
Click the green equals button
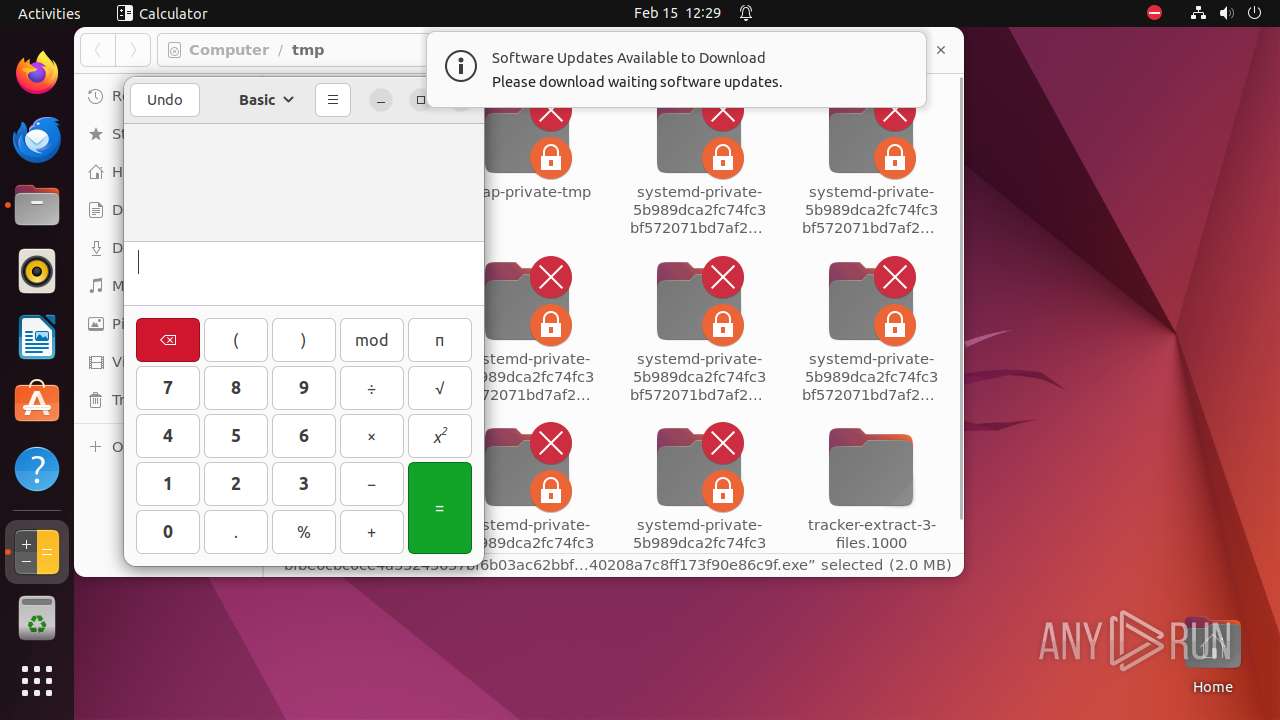(440, 508)
